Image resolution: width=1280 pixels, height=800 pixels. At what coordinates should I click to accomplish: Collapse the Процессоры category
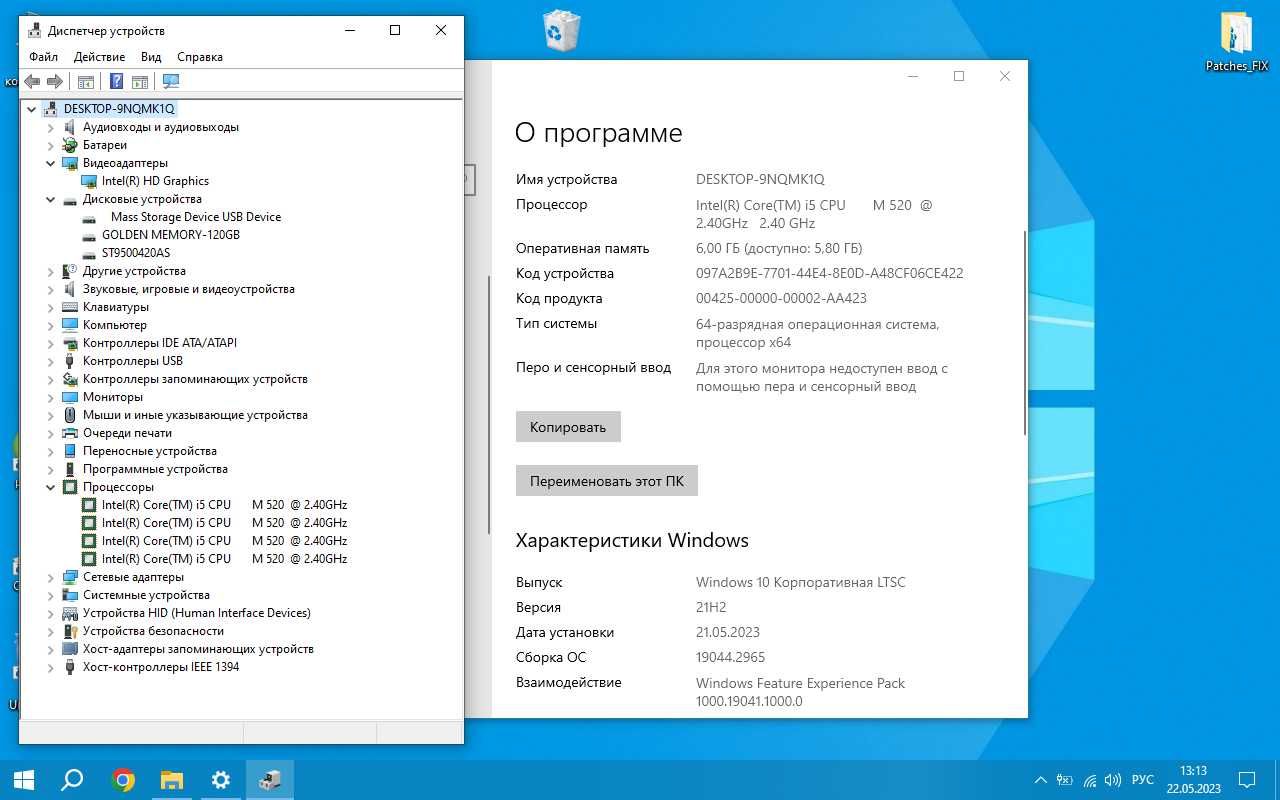click(51, 487)
